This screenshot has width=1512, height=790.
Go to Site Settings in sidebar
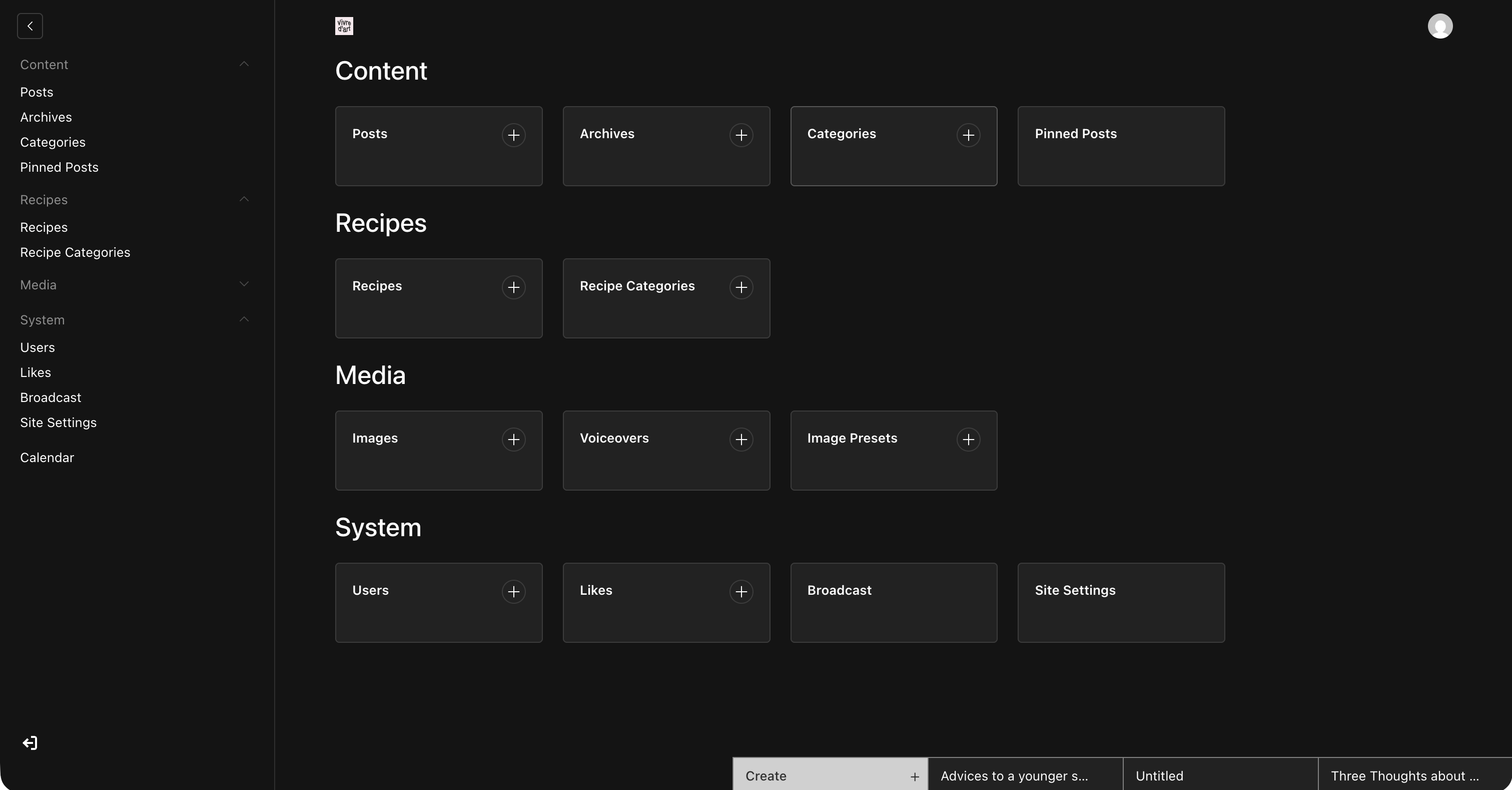(58, 423)
